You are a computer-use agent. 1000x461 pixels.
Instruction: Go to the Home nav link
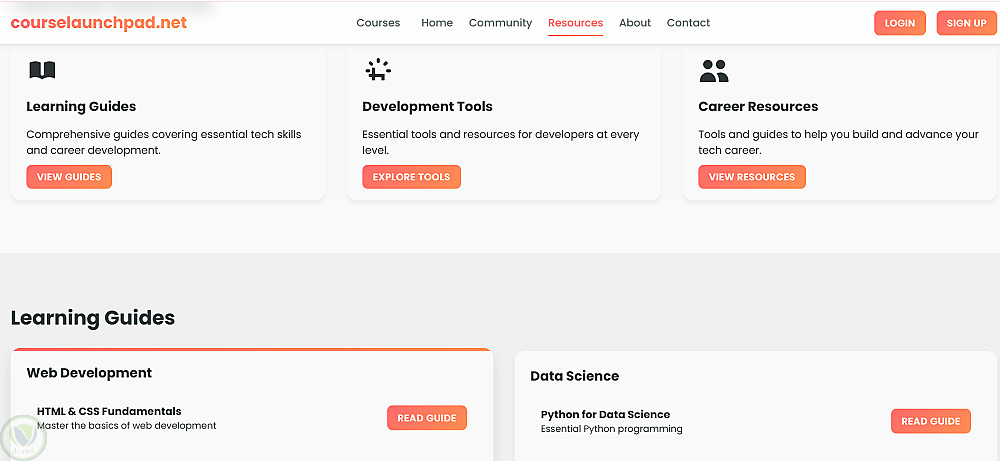(437, 23)
